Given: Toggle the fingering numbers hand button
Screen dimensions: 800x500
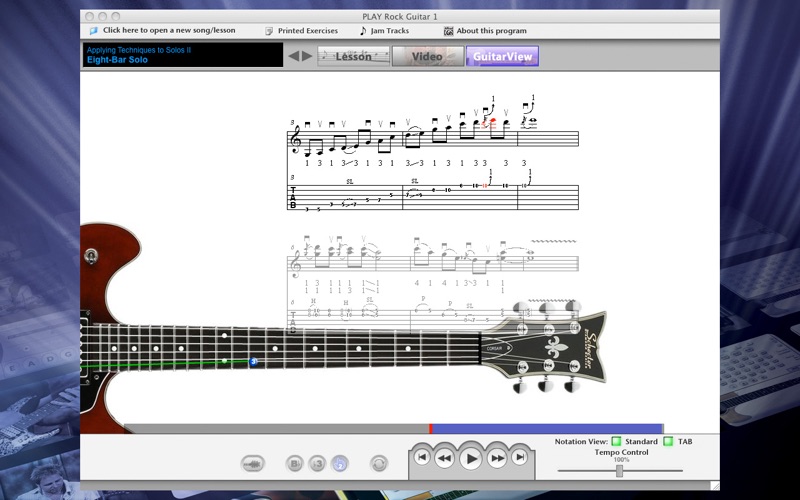Looking at the screenshot, I should pos(340,464).
